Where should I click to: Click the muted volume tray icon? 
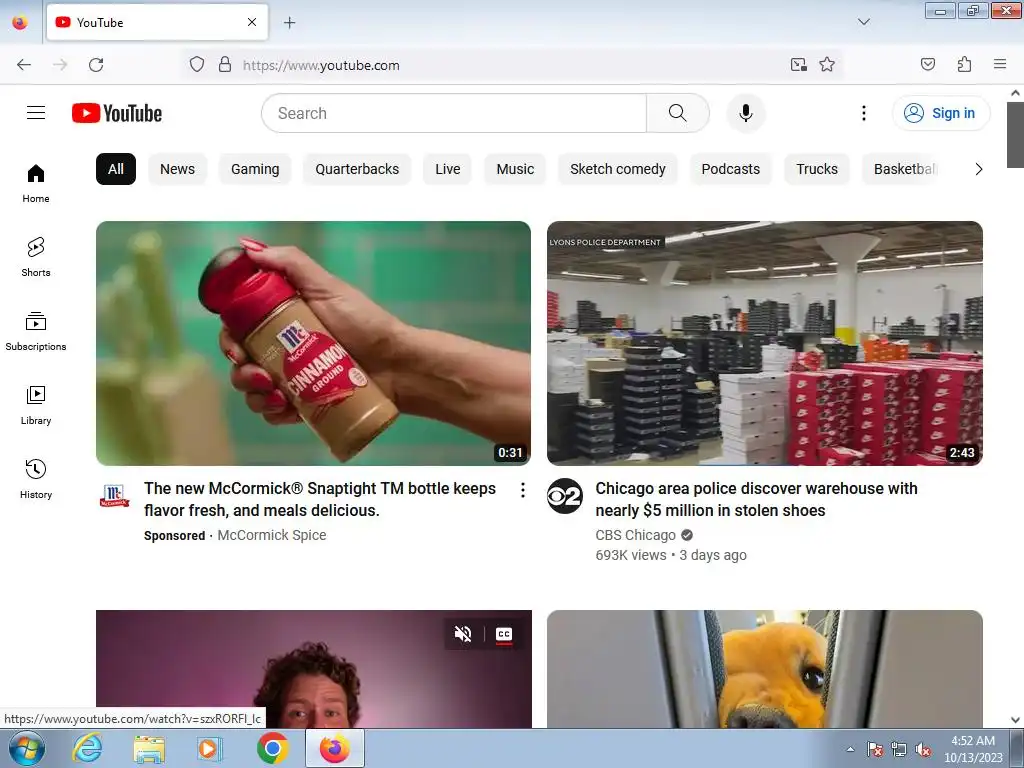coord(923,750)
